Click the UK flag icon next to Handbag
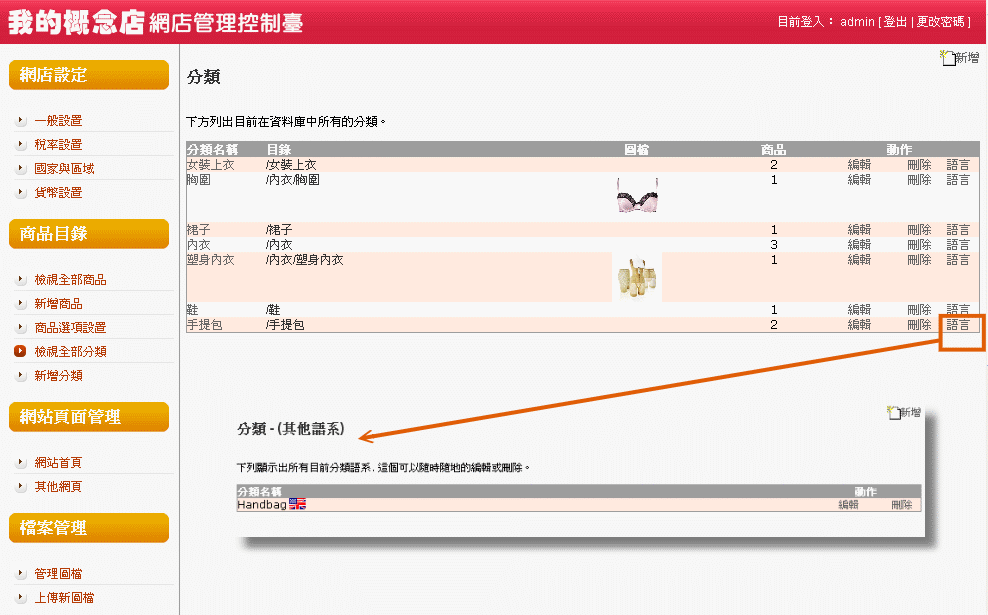This screenshot has height=615, width=988. click(x=297, y=505)
